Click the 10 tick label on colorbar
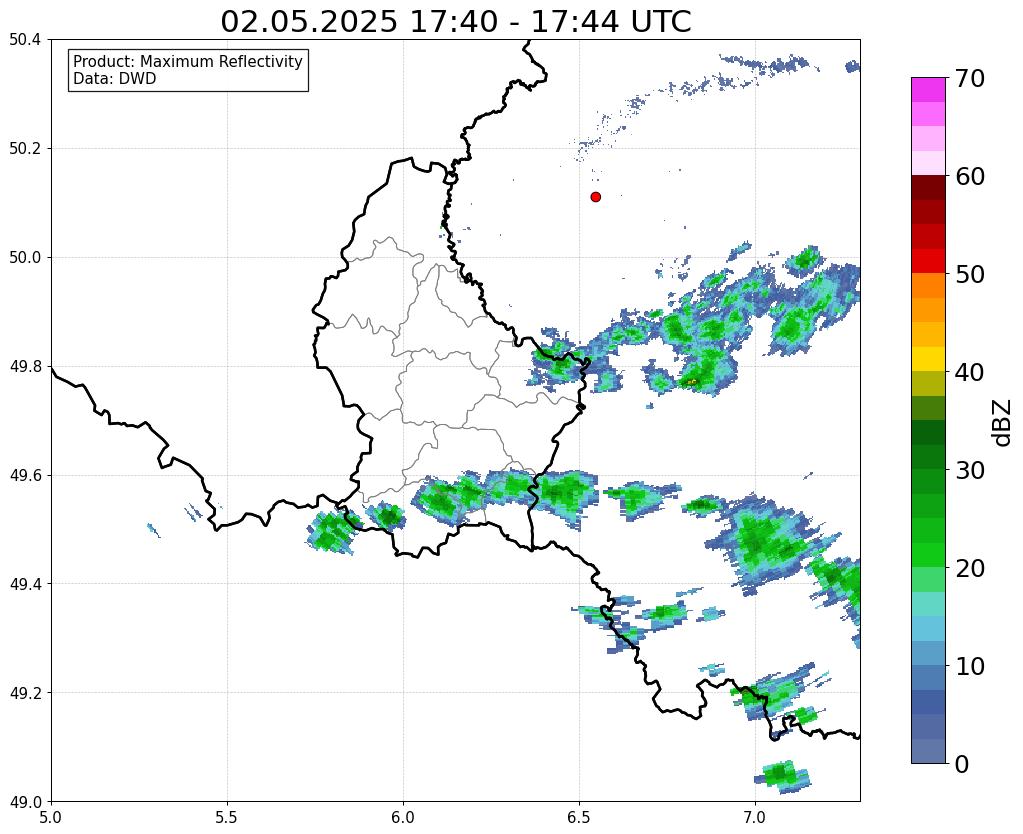1023x834 pixels. click(x=968, y=666)
